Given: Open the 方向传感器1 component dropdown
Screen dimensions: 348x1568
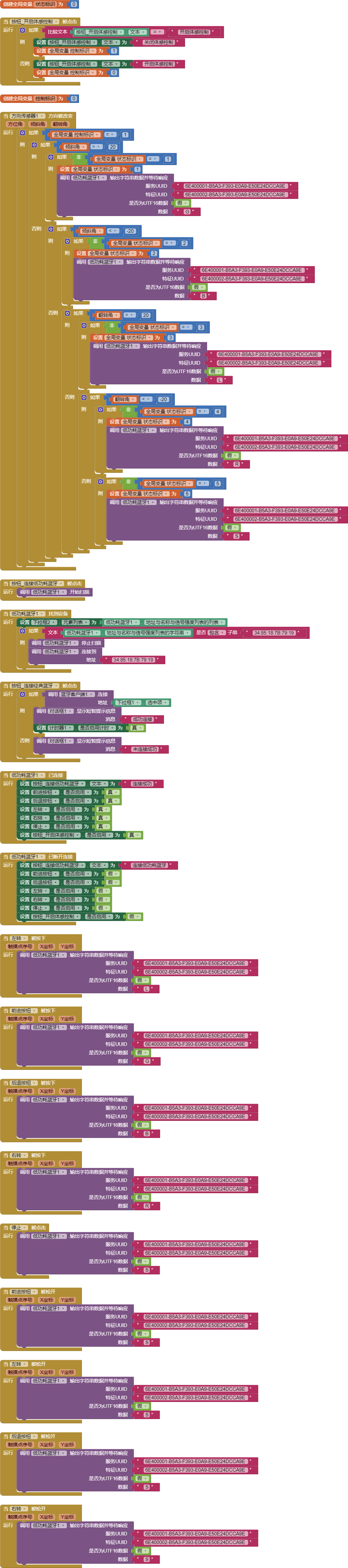Looking at the screenshot, I should (x=27, y=116).
